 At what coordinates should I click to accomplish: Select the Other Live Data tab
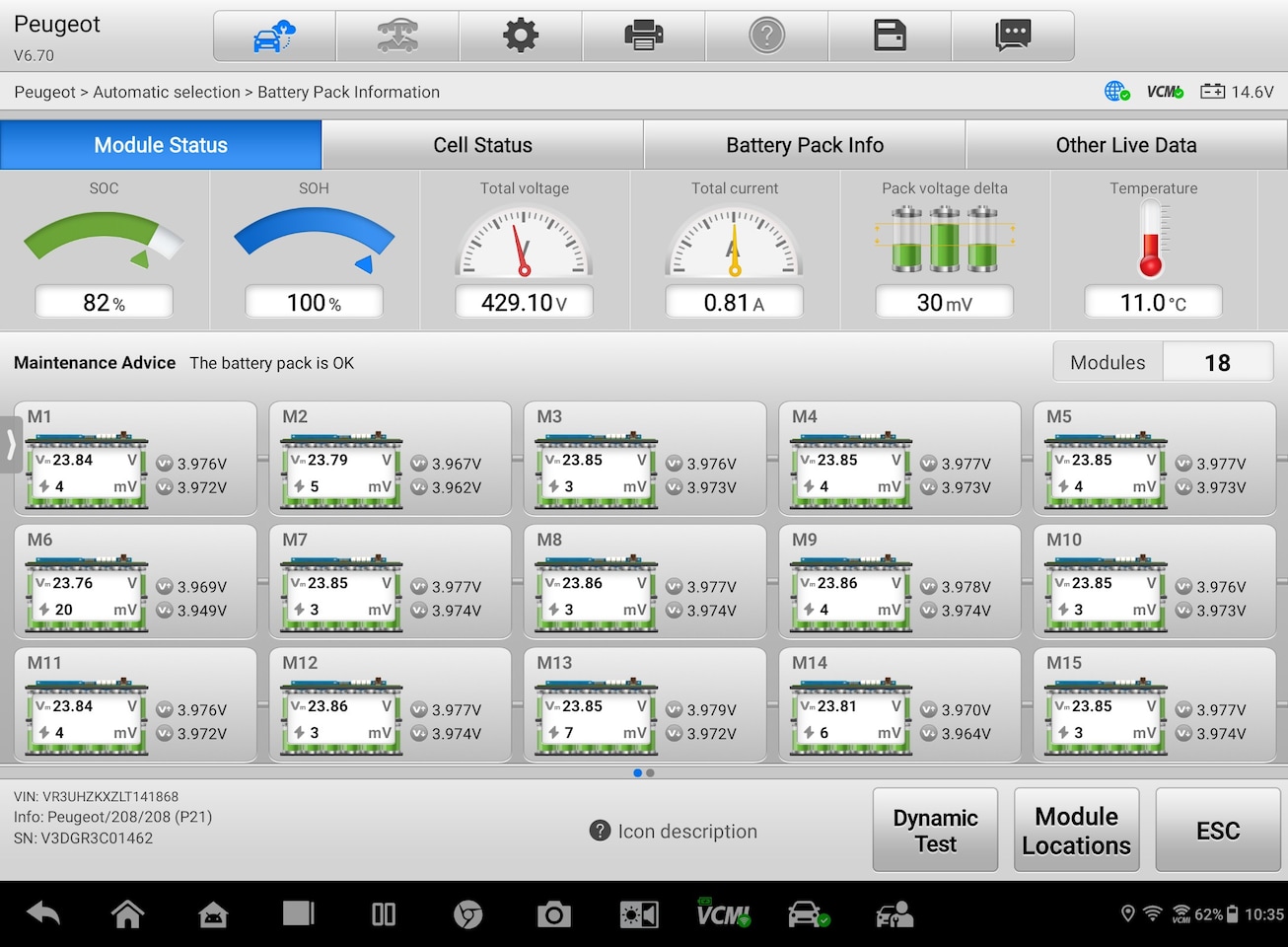point(1126,145)
